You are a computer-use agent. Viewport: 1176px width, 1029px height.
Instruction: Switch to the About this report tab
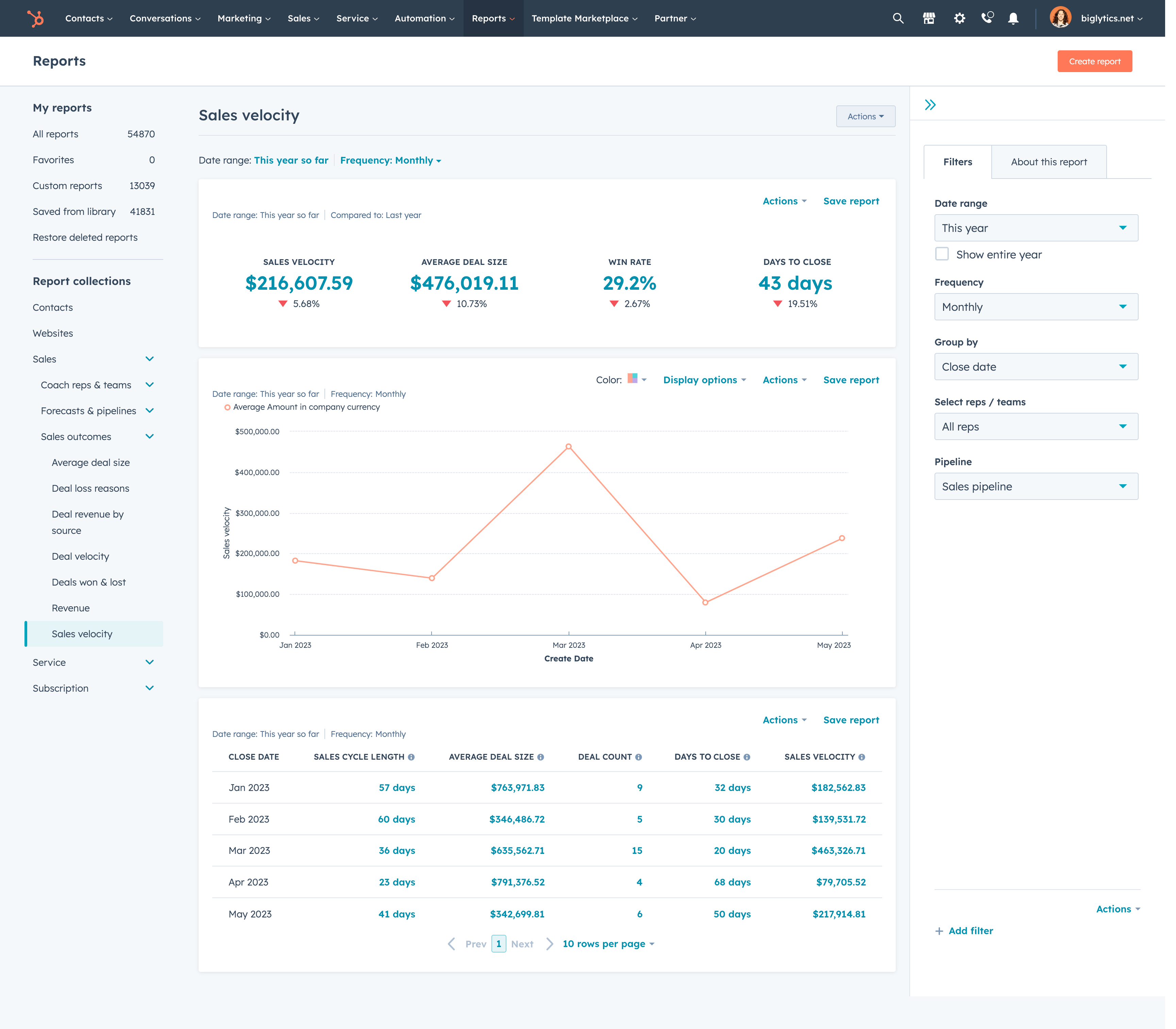pos(1048,162)
